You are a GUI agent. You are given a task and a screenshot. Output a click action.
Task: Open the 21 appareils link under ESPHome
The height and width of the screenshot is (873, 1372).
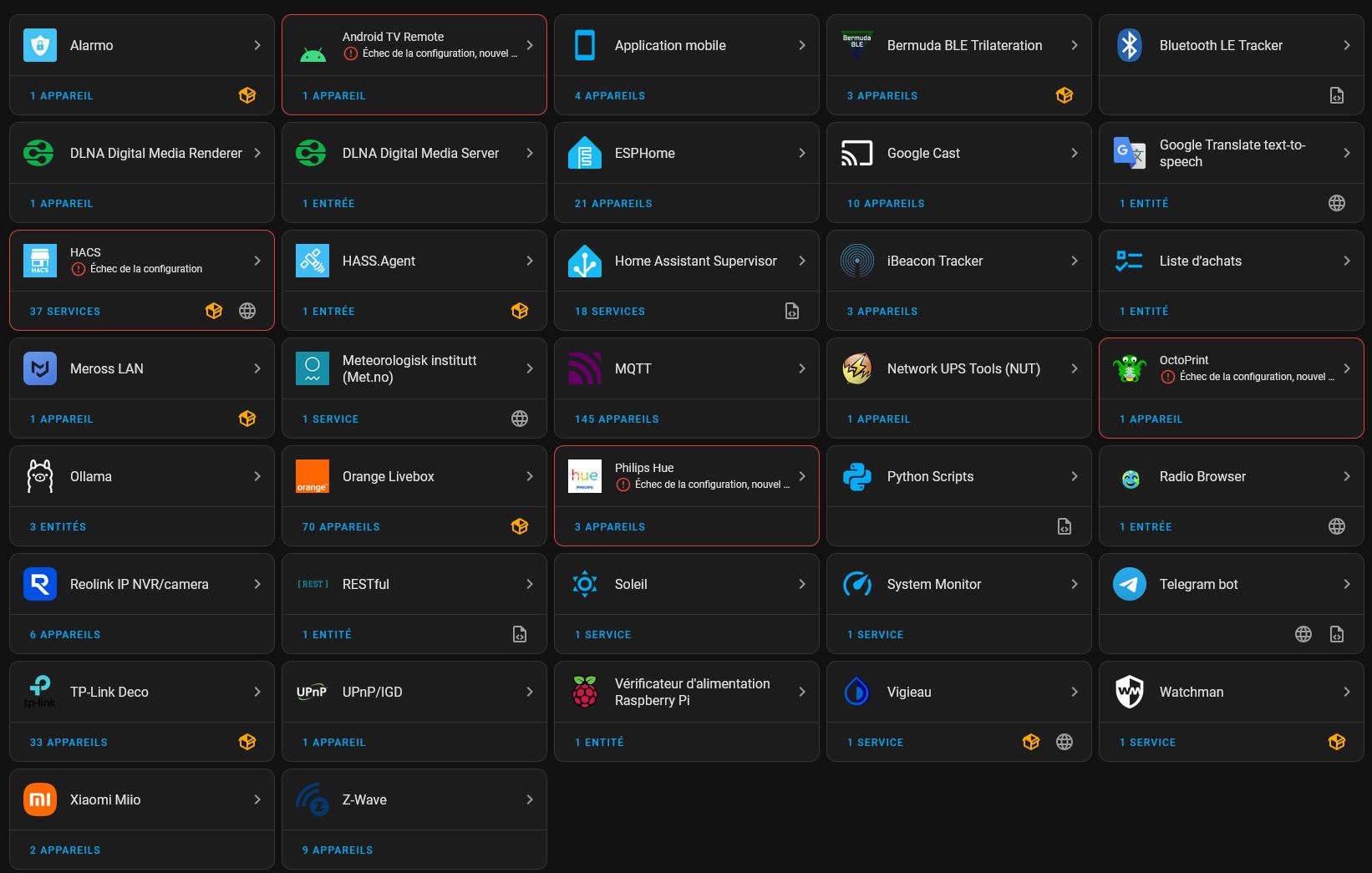(x=613, y=204)
